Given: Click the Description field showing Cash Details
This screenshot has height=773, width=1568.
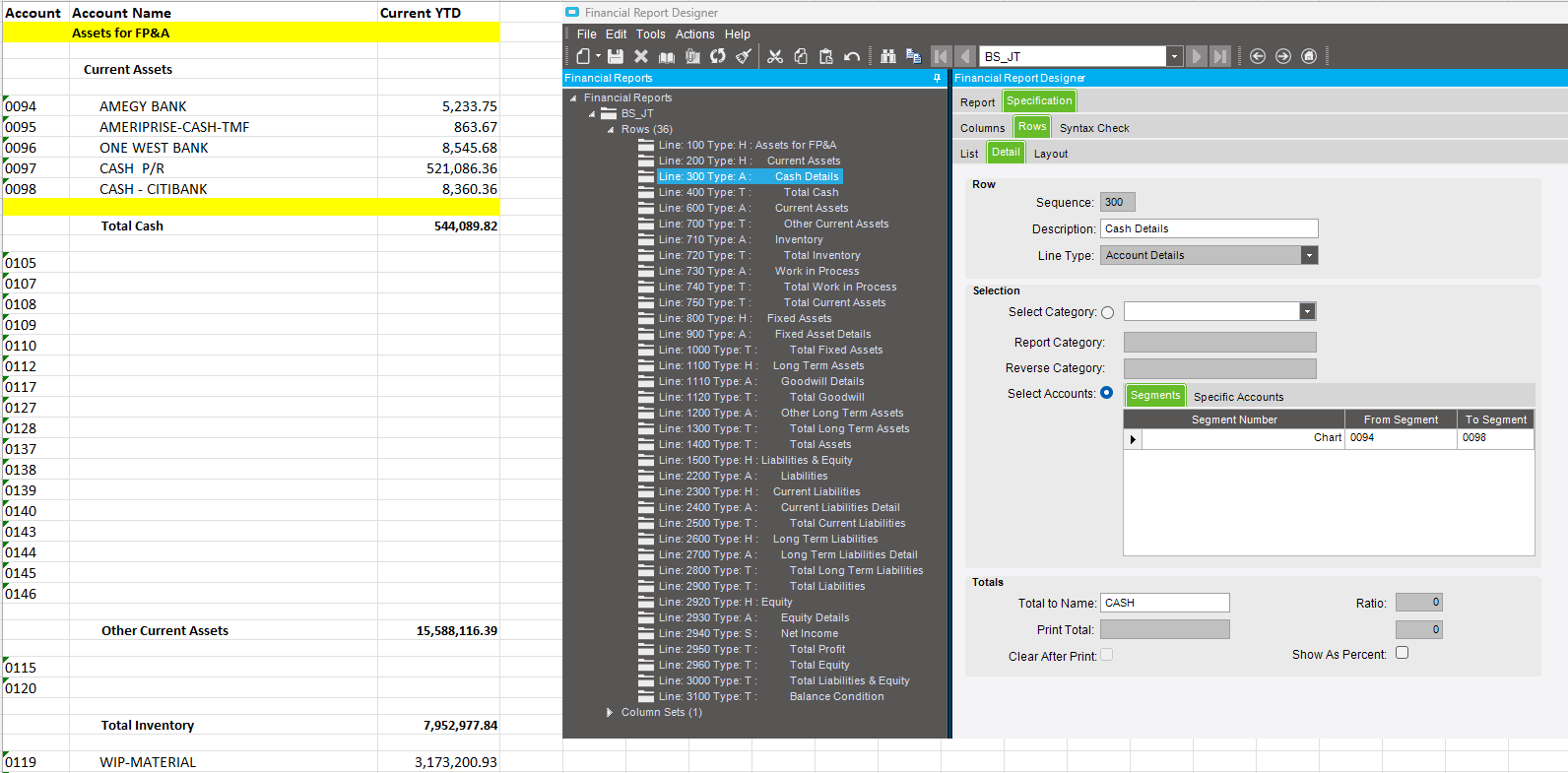Looking at the screenshot, I should coord(1209,228).
